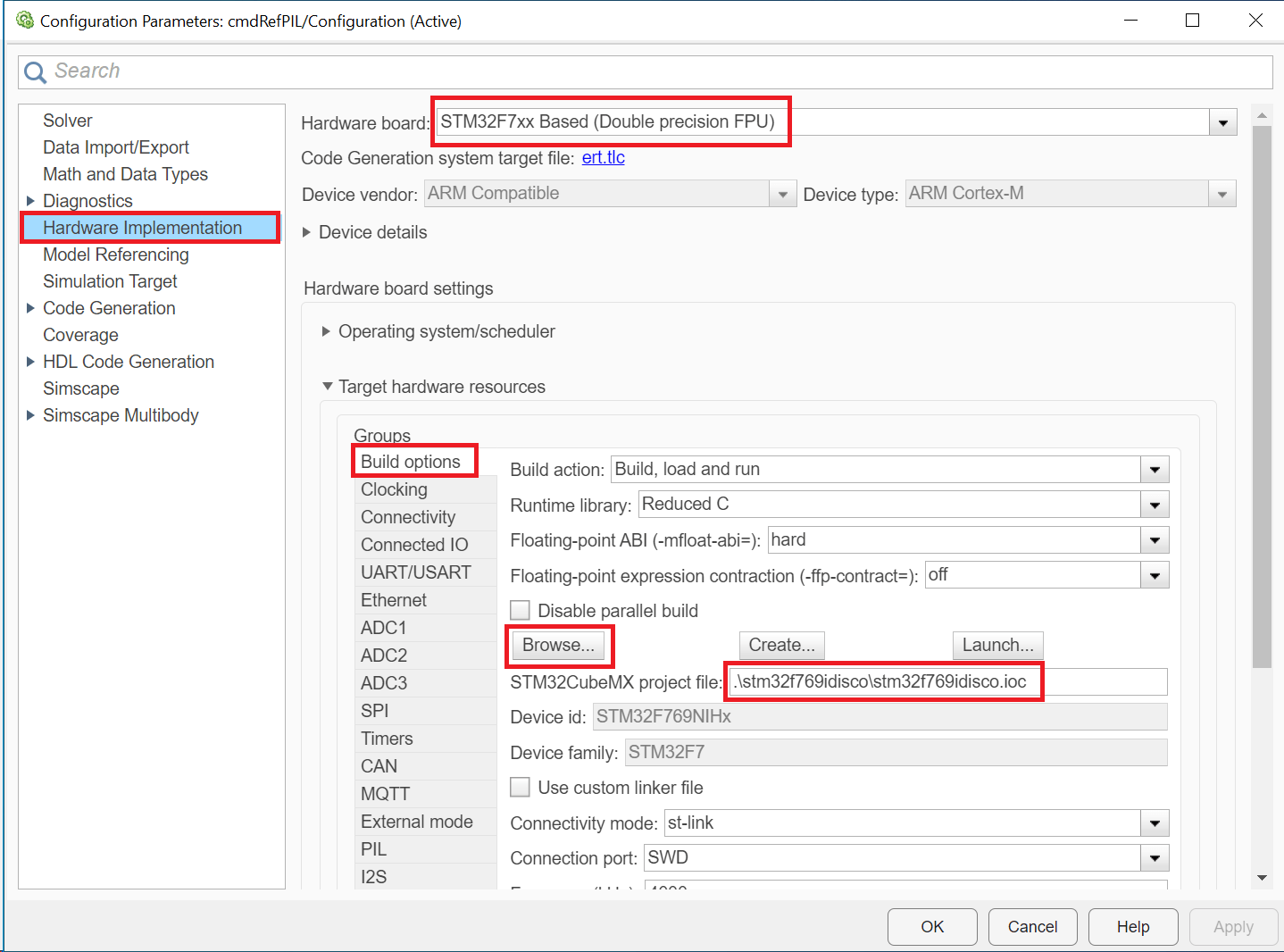The height and width of the screenshot is (952, 1284).
Task: Expand the Device details section
Action: click(x=307, y=232)
